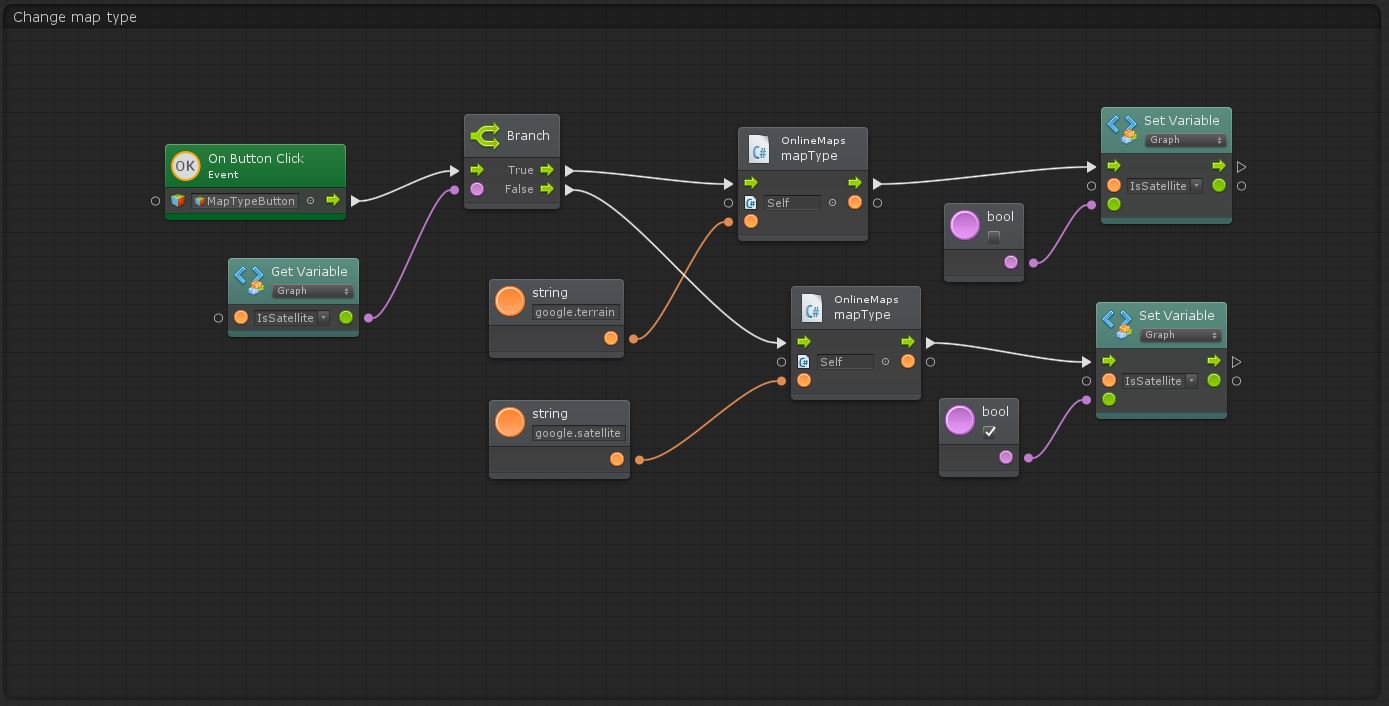Click the OK icon on On Button Click node

pos(185,165)
